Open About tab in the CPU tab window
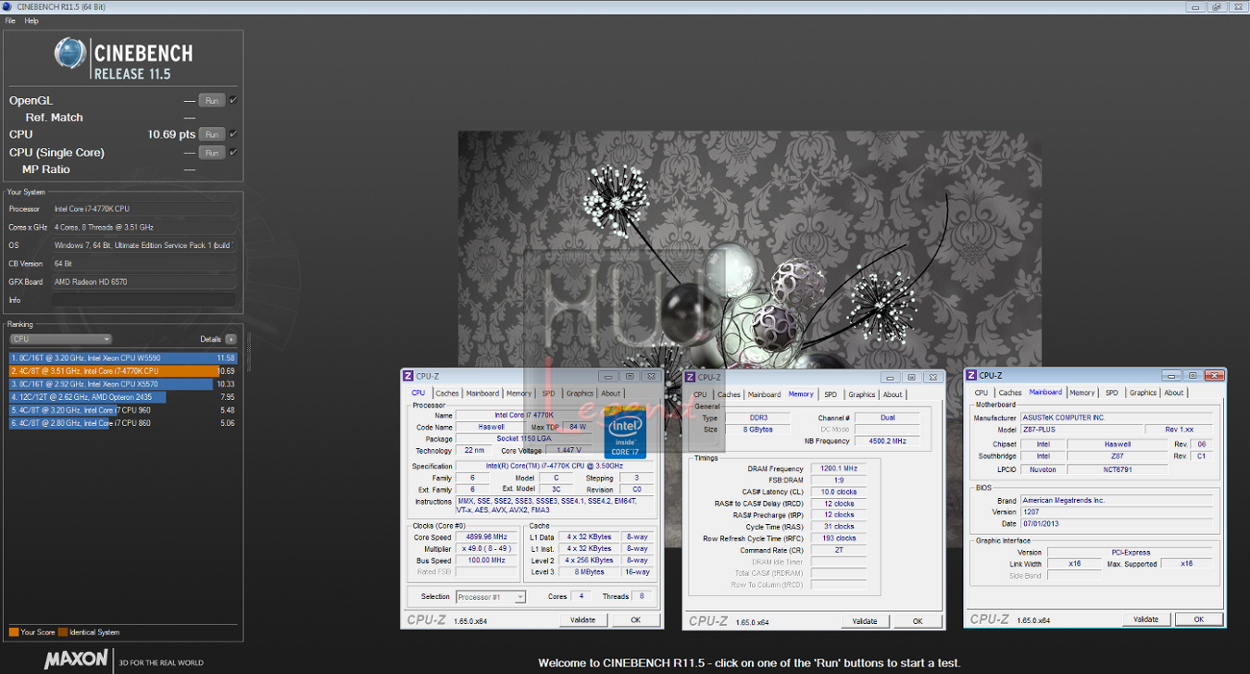Screen dimensions: 1250x674 [x=611, y=393]
